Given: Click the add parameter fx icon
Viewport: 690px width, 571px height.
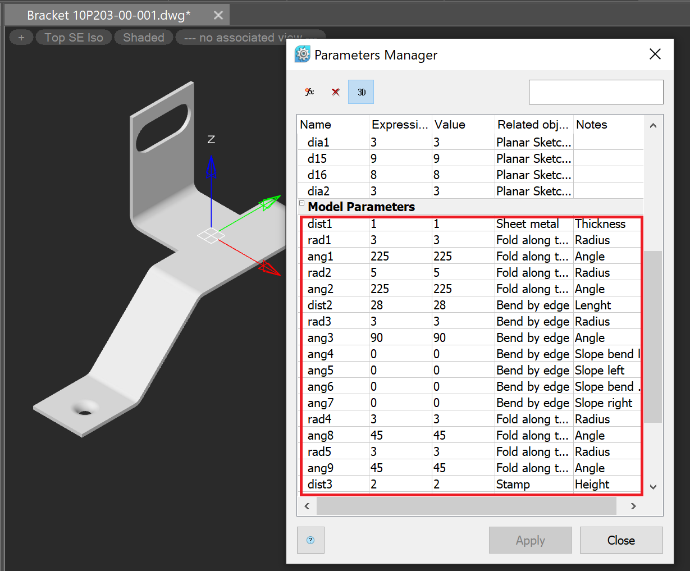Looking at the screenshot, I should click(310, 92).
